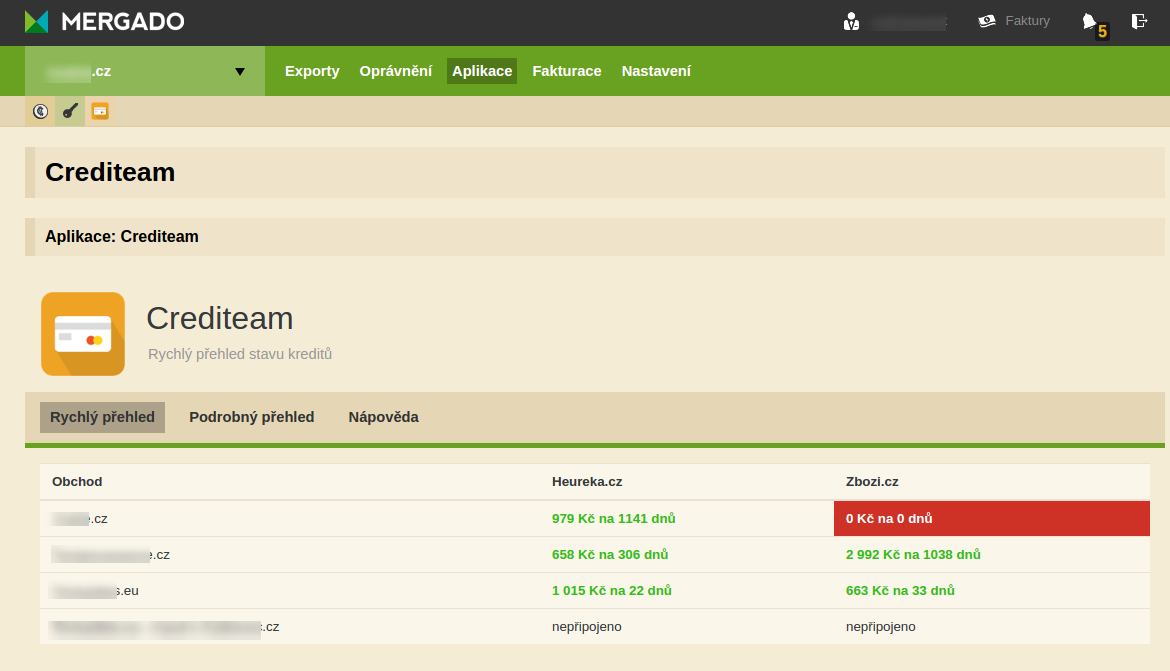Open the Nápověda tab

(x=384, y=417)
